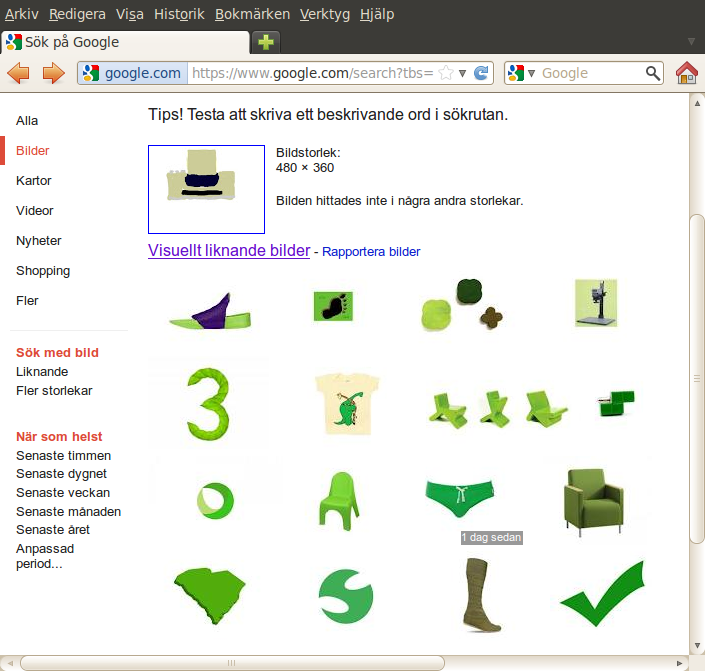Click the vertical scrollbar thumb
The image size is (705, 671).
[697, 379]
